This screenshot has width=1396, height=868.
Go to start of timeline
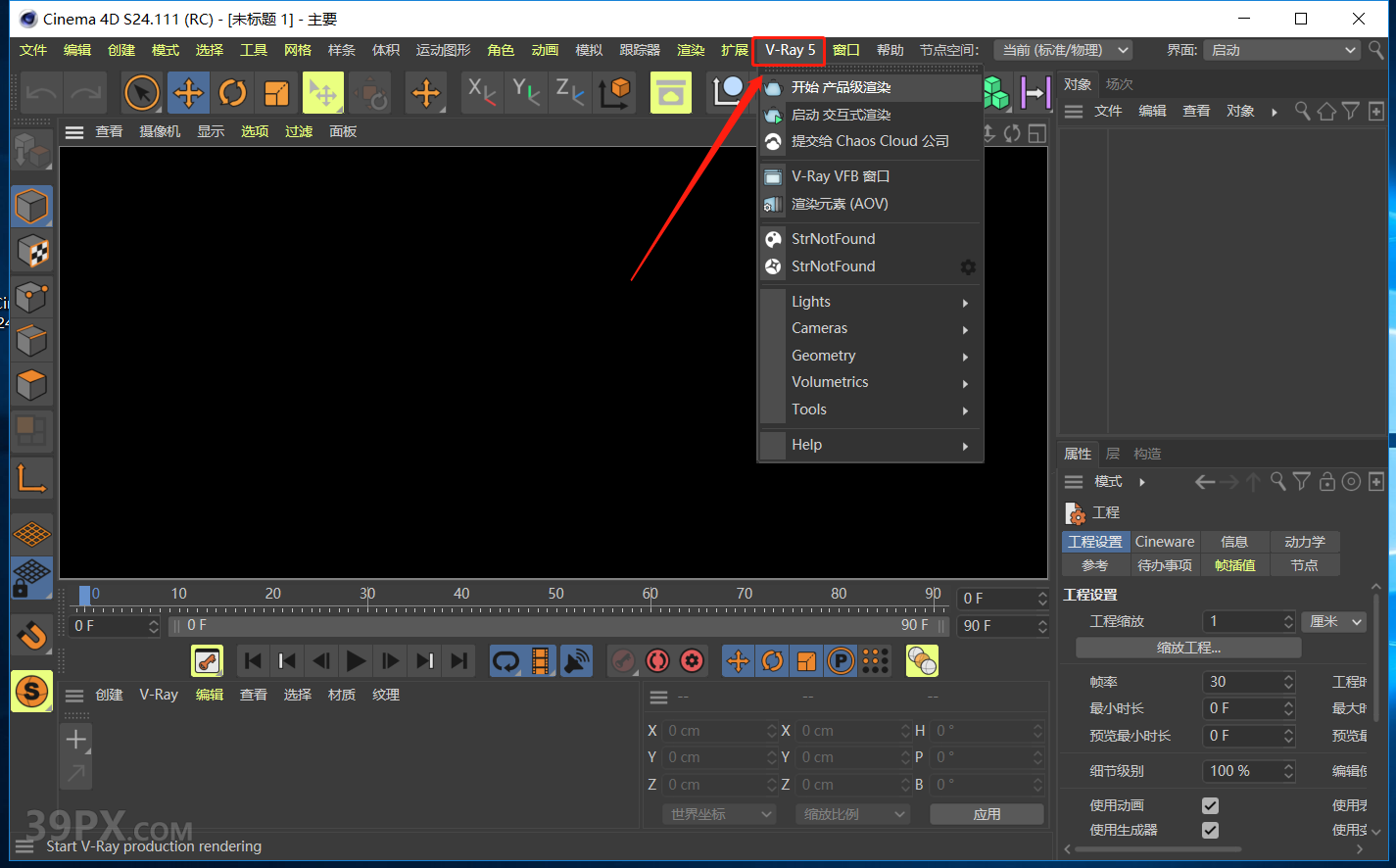252,661
